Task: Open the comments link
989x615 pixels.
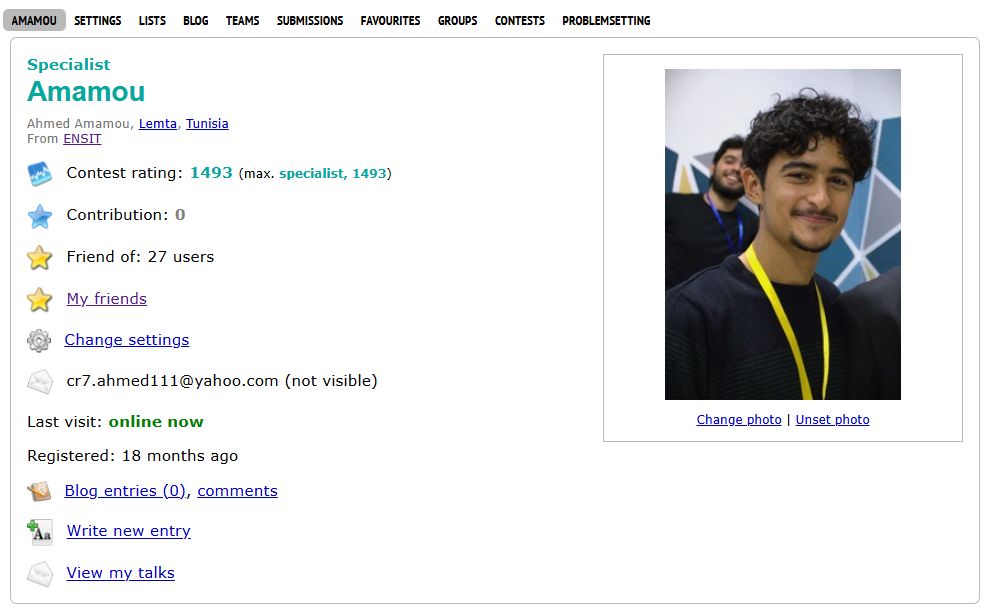Action: click(237, 491)
